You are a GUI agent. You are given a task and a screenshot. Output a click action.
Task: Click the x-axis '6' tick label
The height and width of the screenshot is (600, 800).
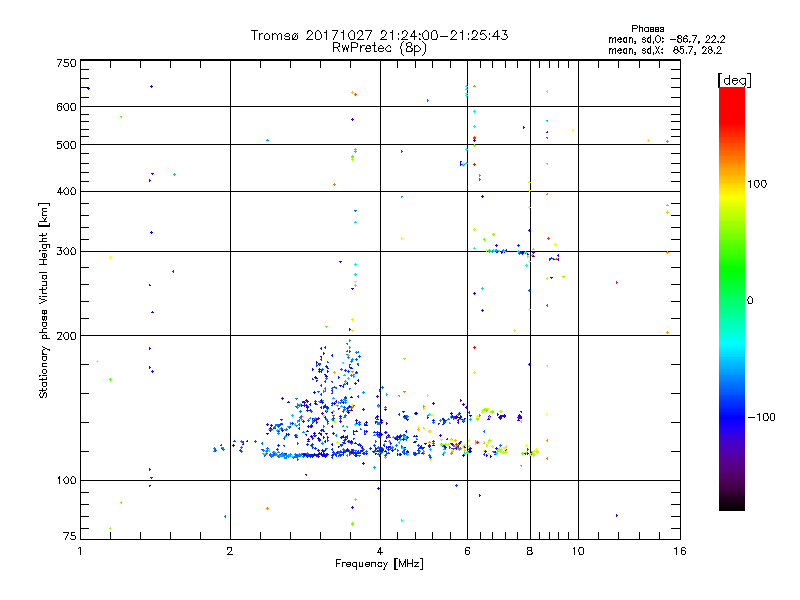point(467,551)
